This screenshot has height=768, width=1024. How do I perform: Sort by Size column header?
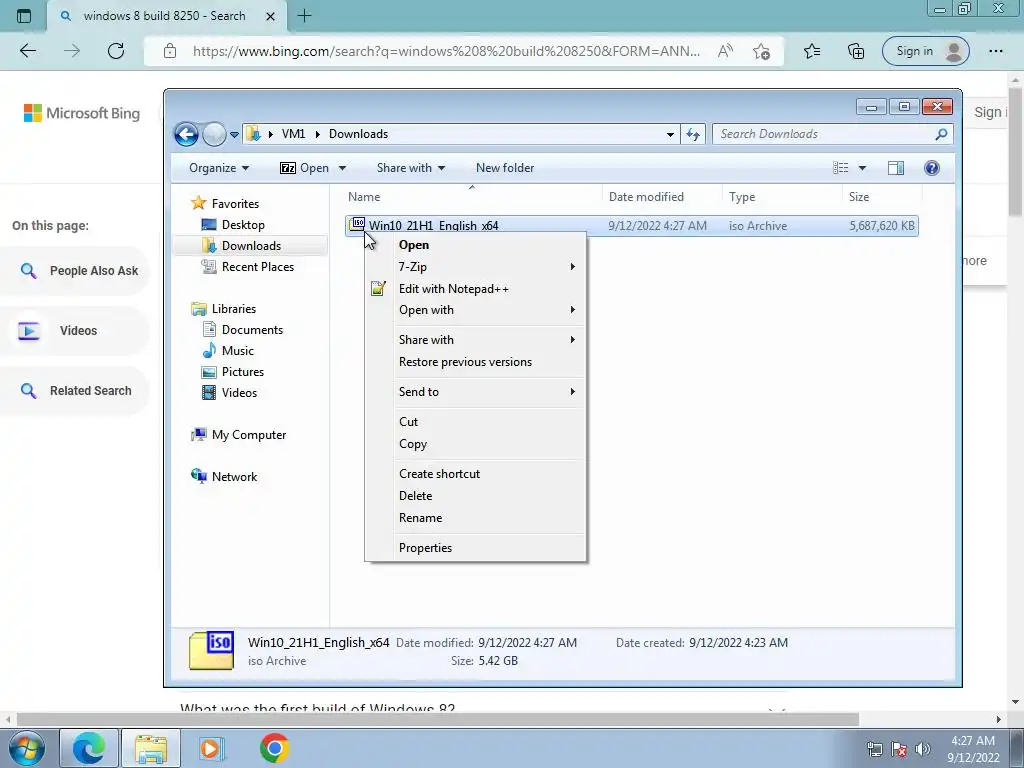click(882, 197)
